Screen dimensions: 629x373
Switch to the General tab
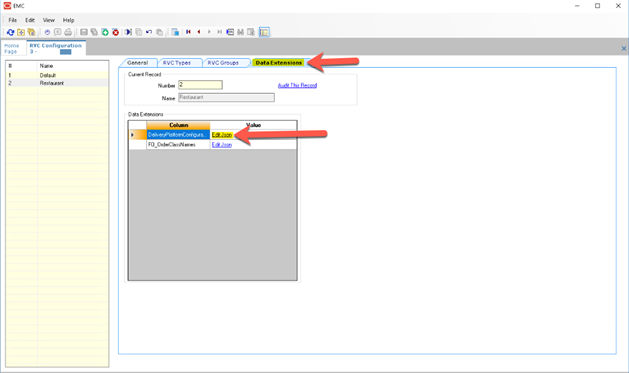click(138, 63)
